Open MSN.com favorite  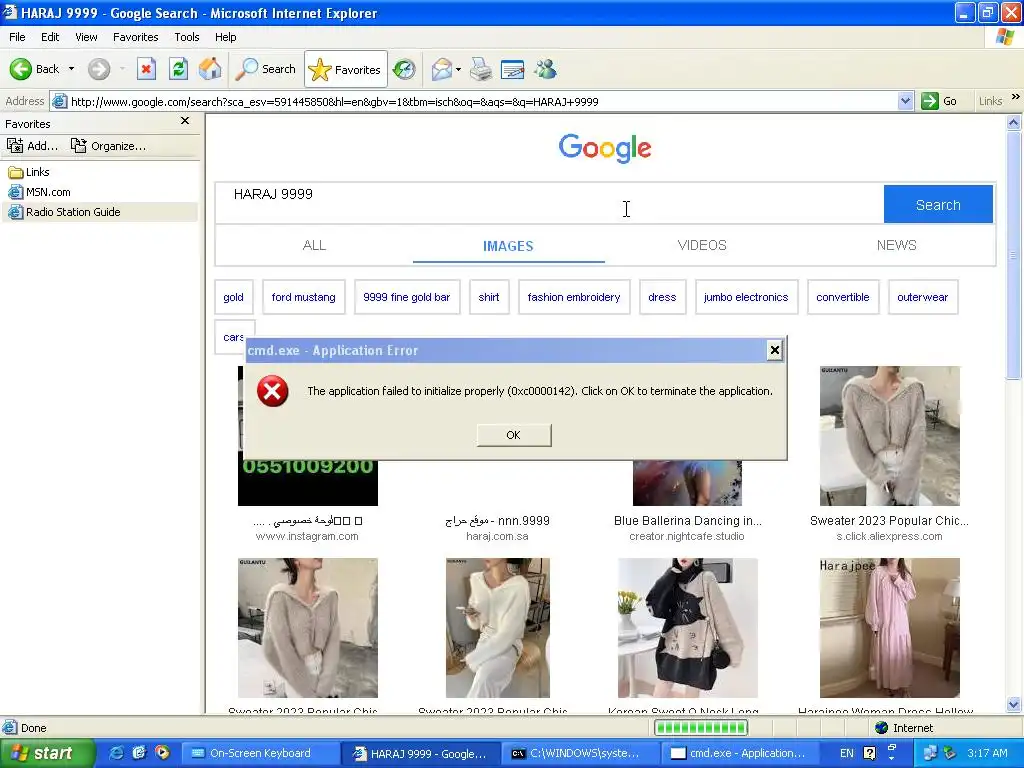[x=39, y=192]
